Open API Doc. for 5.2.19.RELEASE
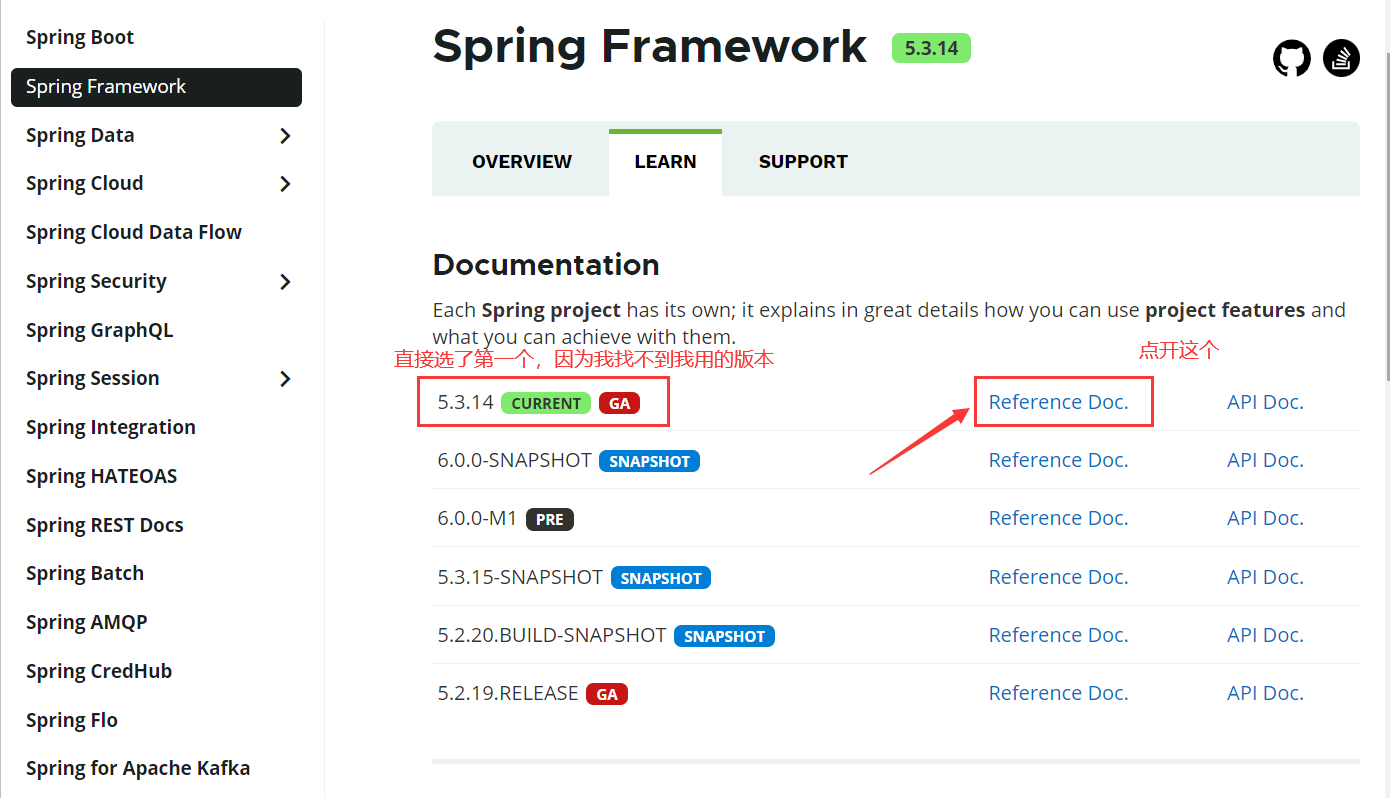 pos(1265,693)
